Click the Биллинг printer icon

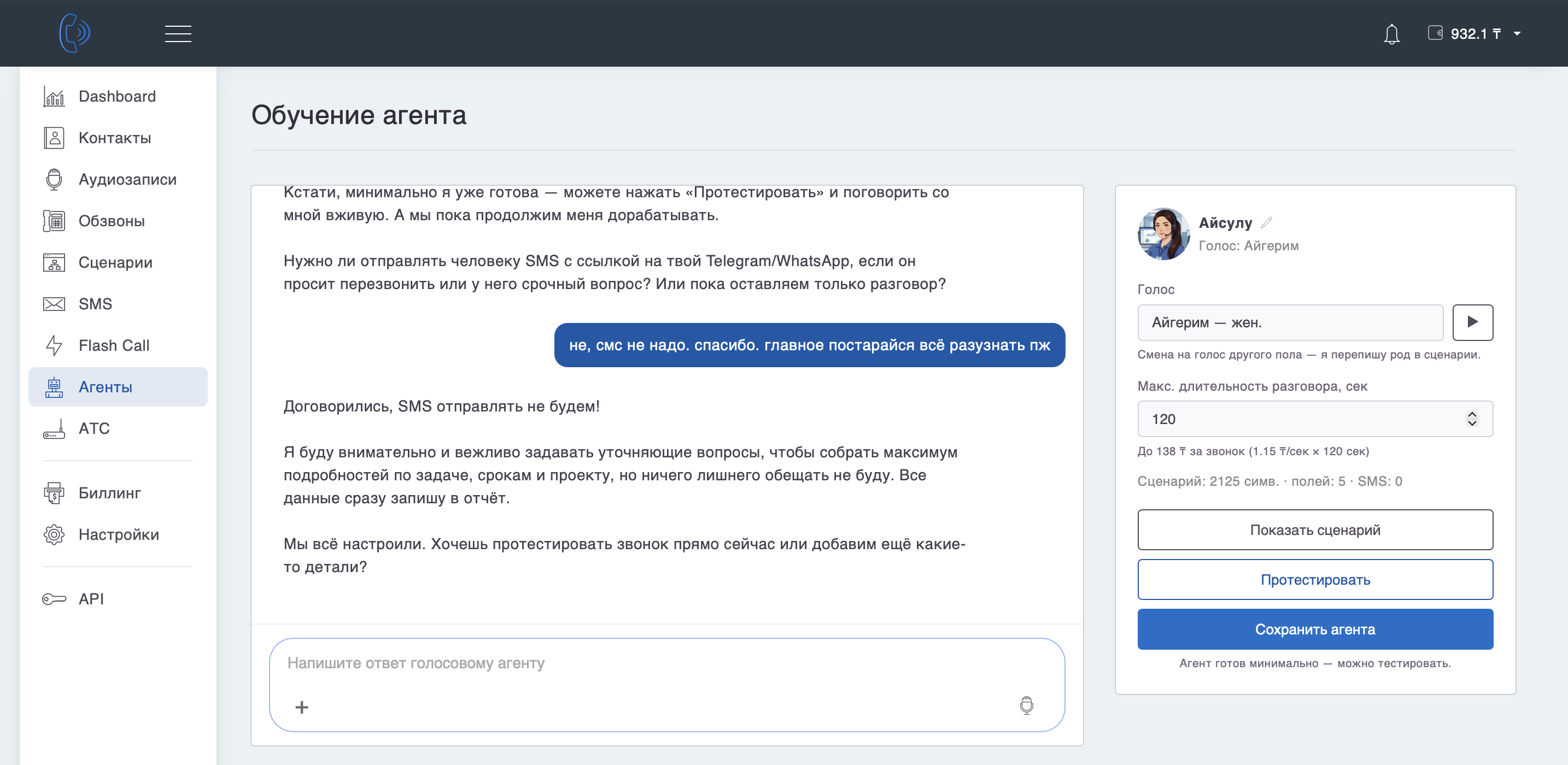(54, 493)
